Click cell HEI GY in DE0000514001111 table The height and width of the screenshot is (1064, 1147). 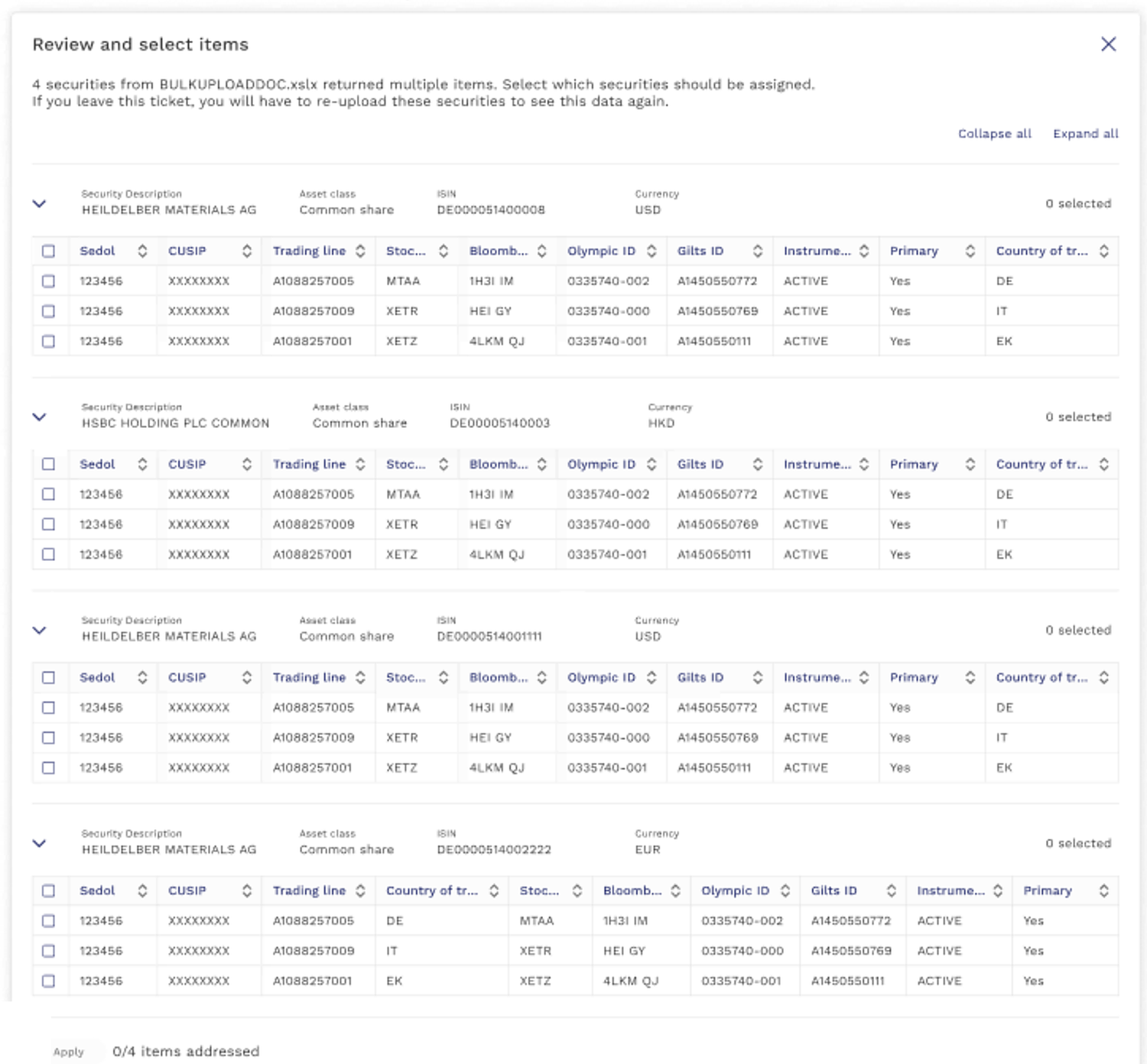point(490,738)
